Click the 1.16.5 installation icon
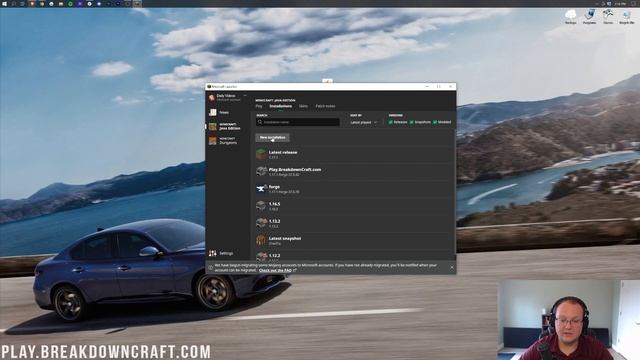This screenshot has height=360, width=640. (x=261, y=206)
